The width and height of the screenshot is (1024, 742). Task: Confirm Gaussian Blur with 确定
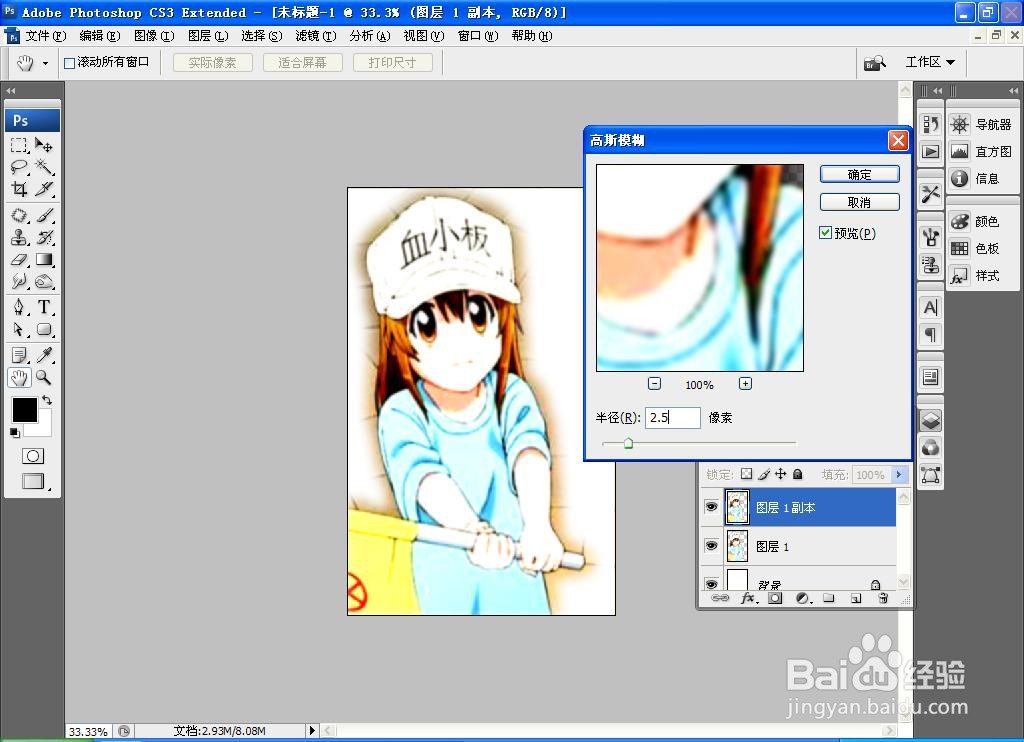pyautogui.click(x=859, y=174)
